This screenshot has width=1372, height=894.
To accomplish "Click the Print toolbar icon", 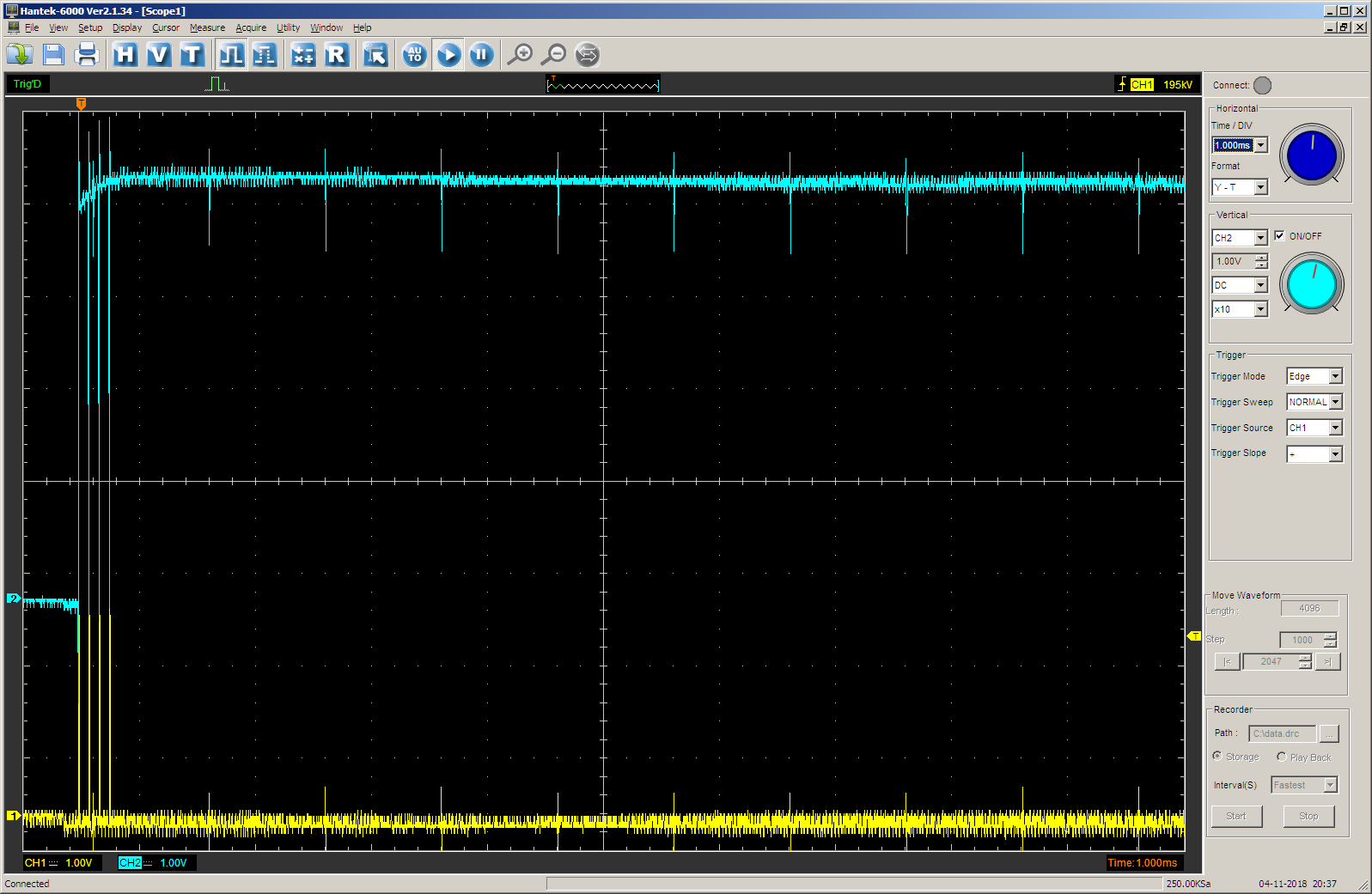I will click(x=87, y=55).
